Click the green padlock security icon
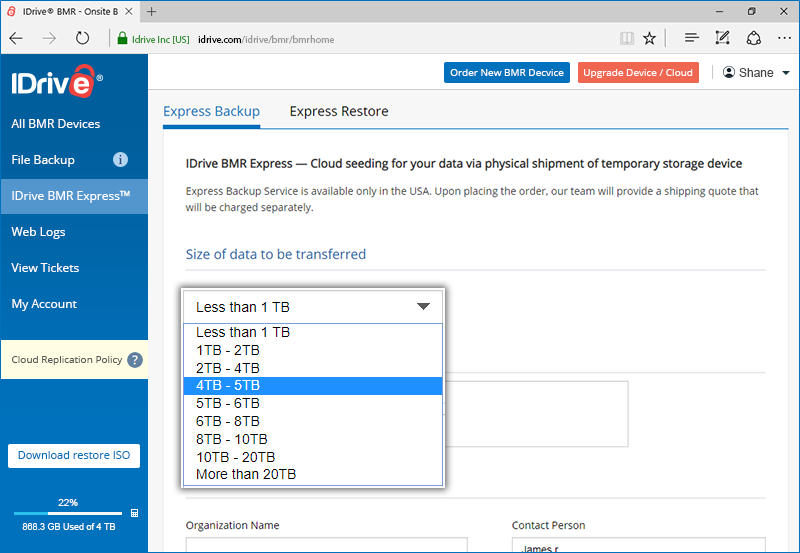 [122, 39]
